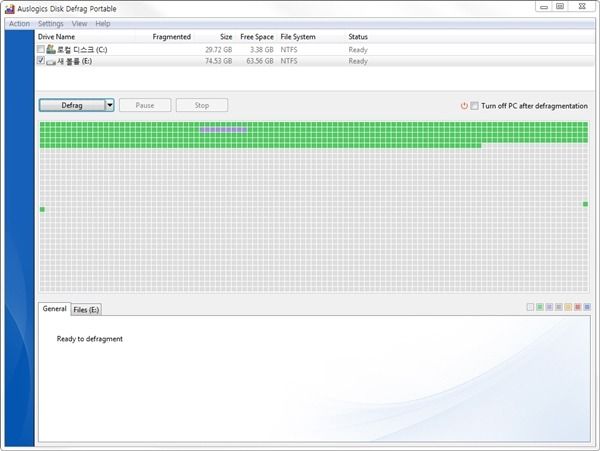Click the 63.56 GB free space value
Viewport: 600px width, 451px height.
coord(260,61)
